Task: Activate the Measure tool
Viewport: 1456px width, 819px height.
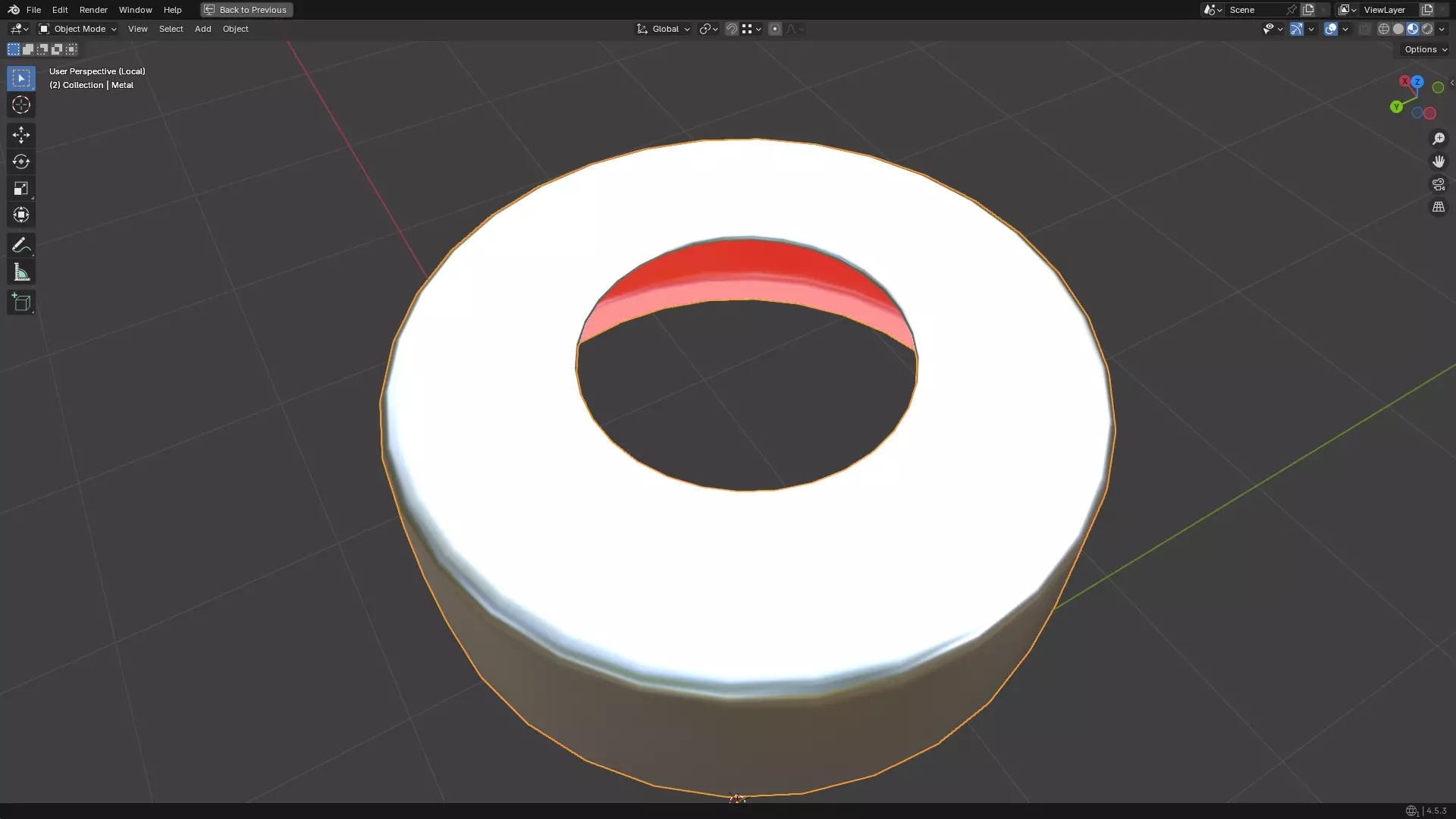Action: coord(21,272)
